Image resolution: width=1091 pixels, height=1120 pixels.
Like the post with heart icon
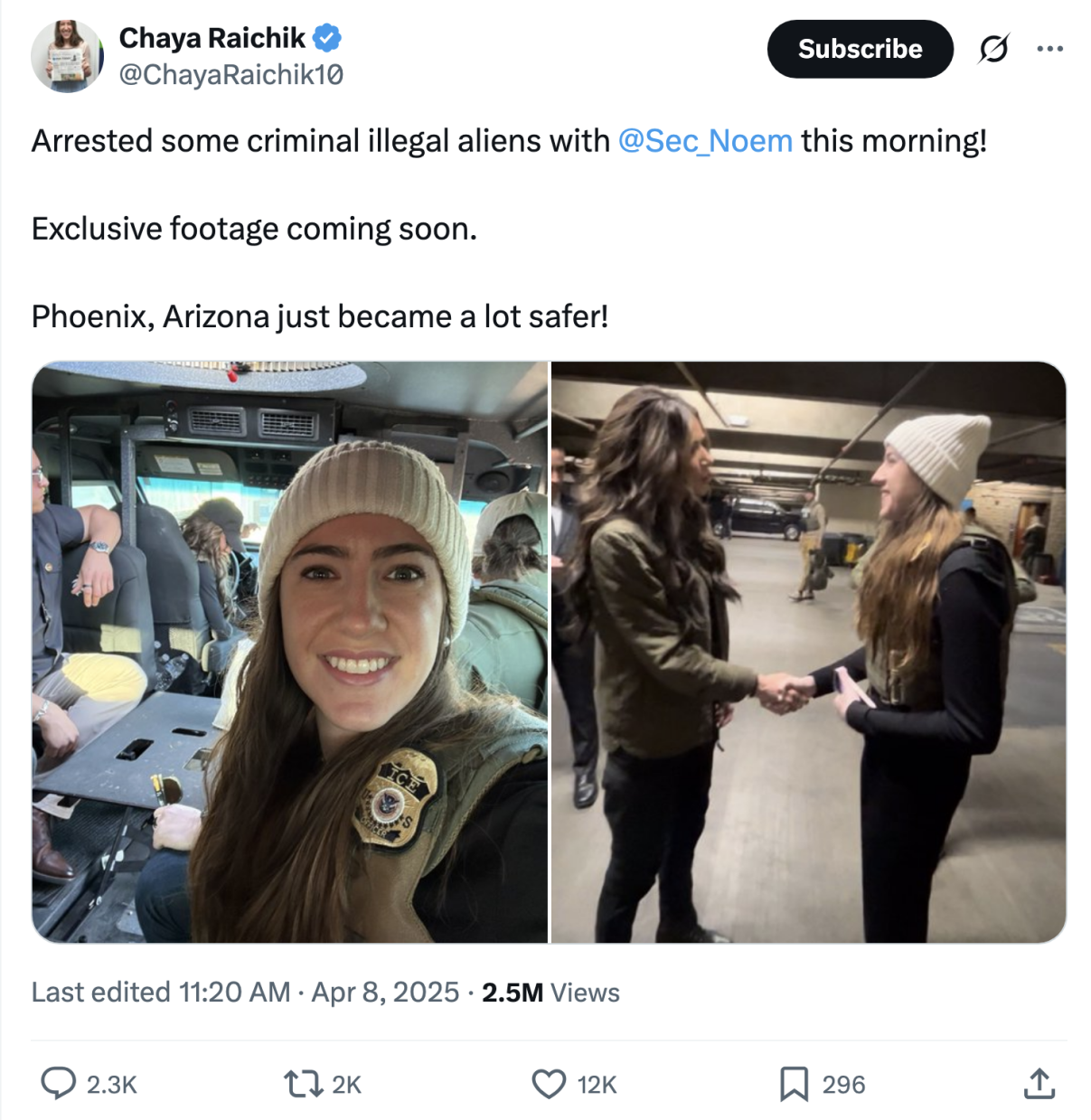click(548, 1083)
